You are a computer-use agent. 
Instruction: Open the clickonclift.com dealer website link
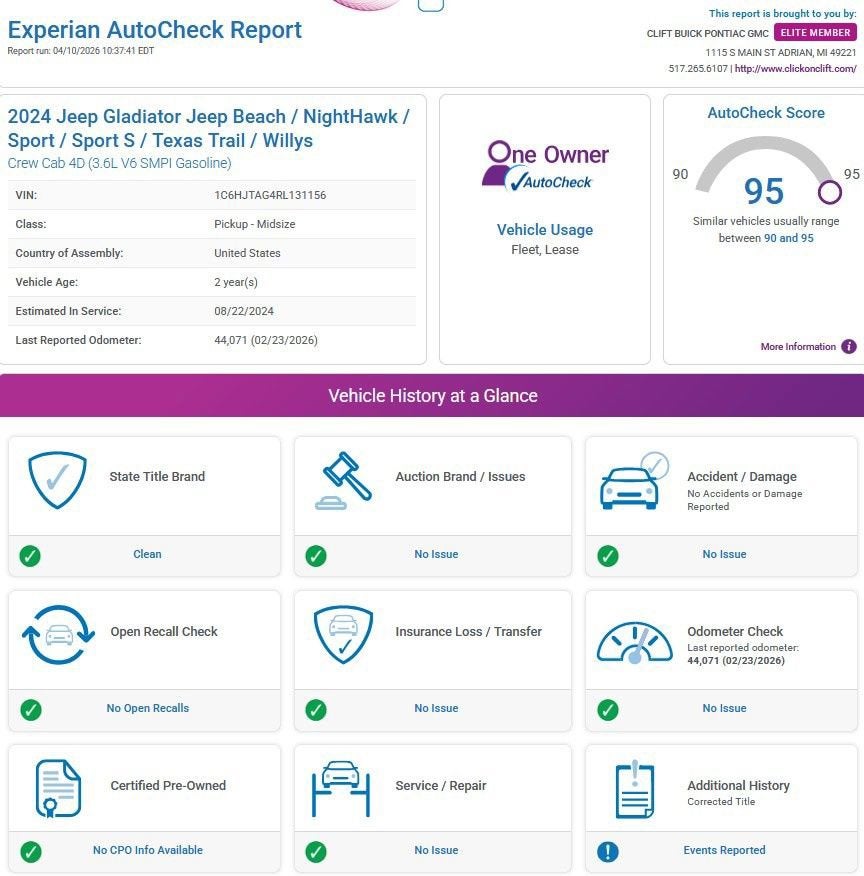tap(795, 69)
